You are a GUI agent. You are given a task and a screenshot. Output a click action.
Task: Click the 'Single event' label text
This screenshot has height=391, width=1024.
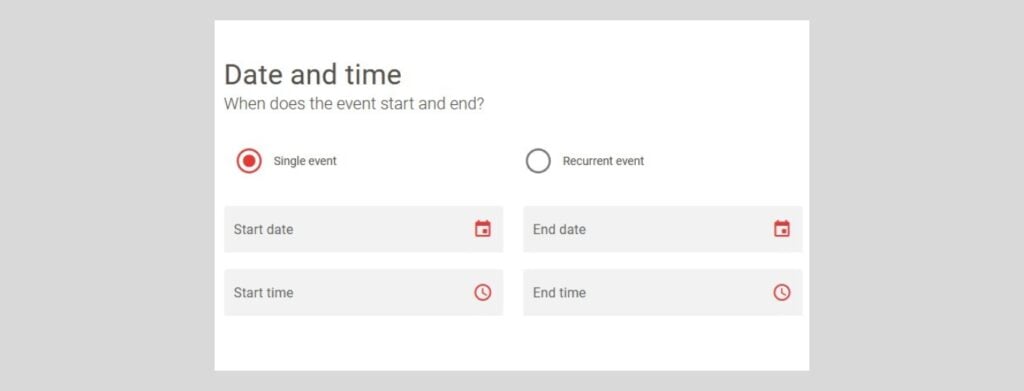click(305, 161)
